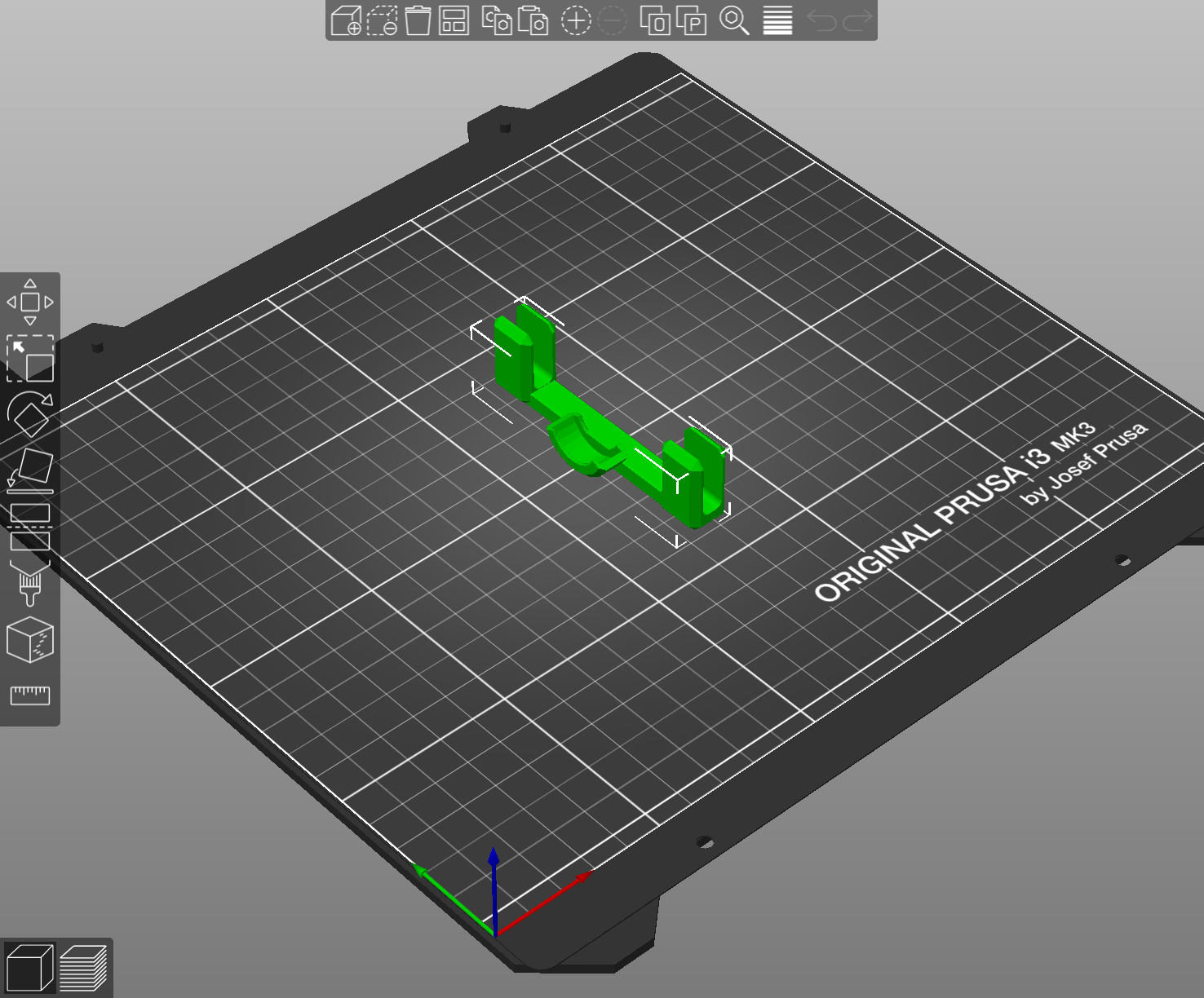The width and height of the screenshot is (1204, 998).
Task: Select the Scale gizmo tool
Action: coord(30,359)
